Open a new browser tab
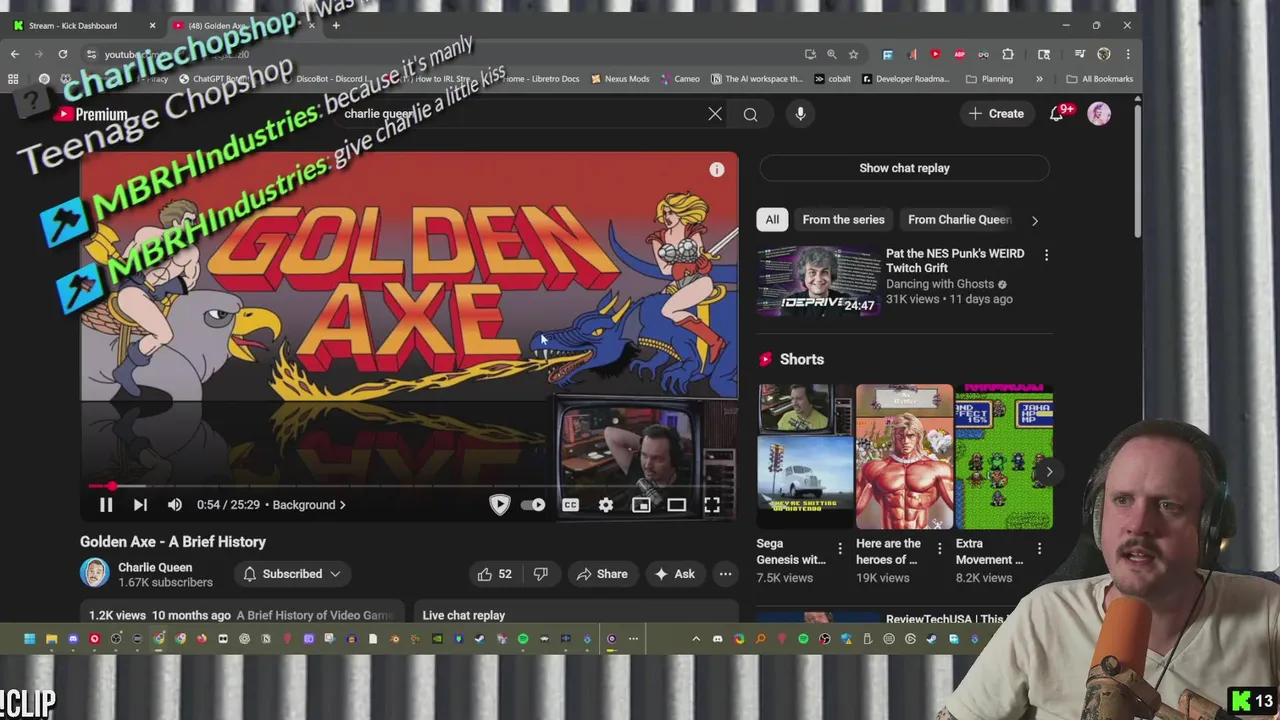1280x720 pixels. click(336, 25)
